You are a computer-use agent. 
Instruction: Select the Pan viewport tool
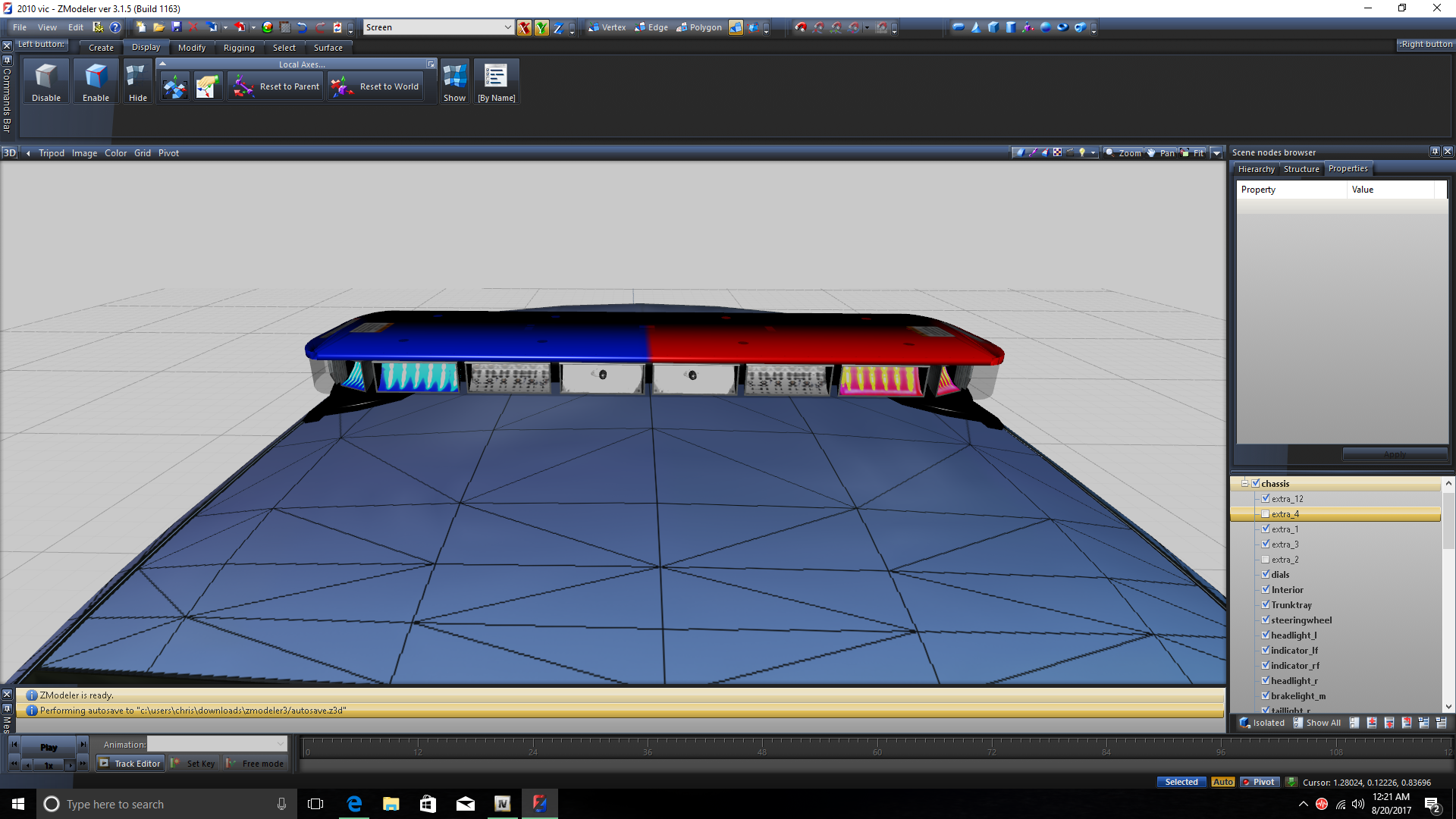pos(1160,152)
